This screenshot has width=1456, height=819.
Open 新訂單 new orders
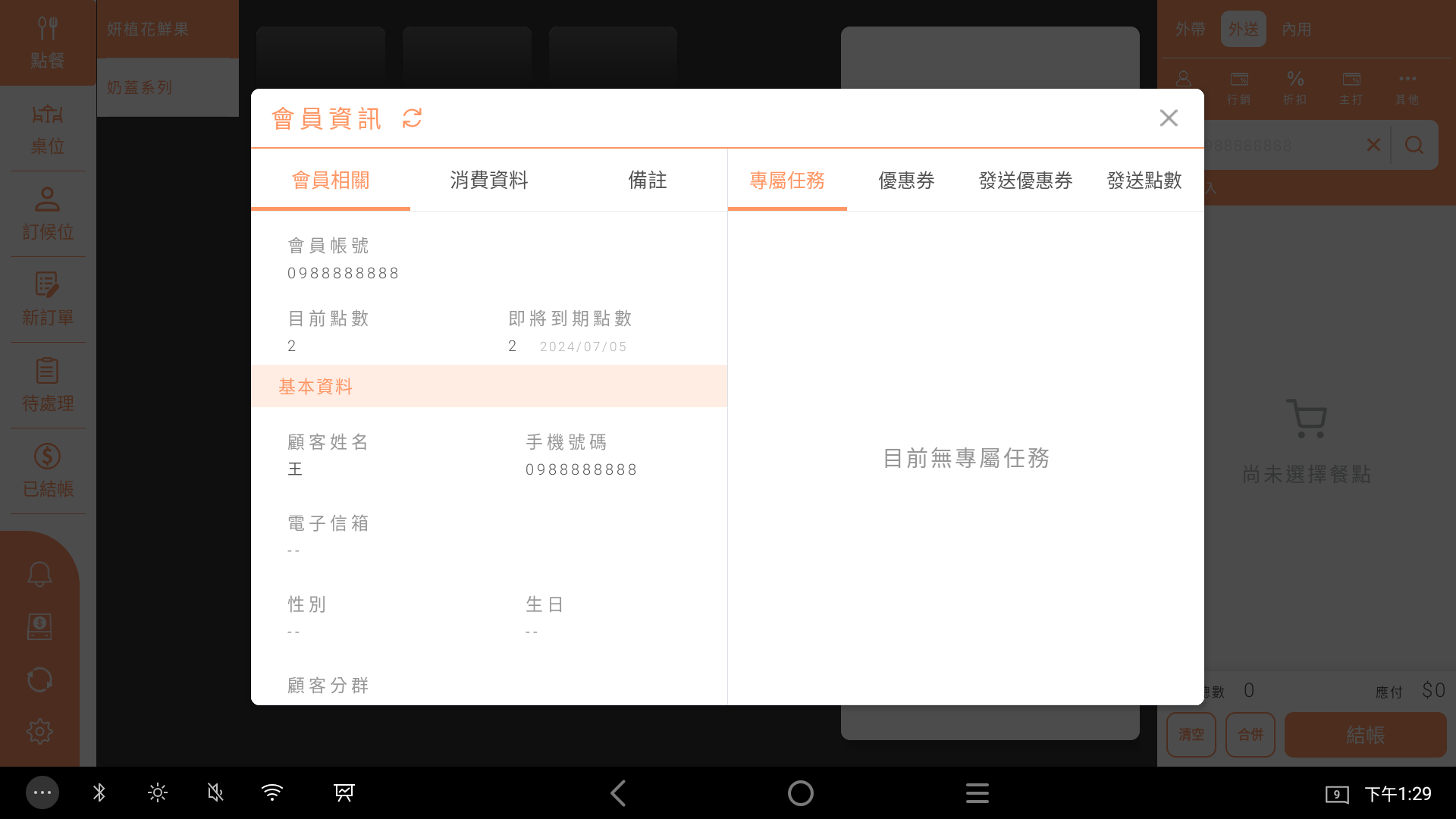pyautogui.click(x=47, y=300)
